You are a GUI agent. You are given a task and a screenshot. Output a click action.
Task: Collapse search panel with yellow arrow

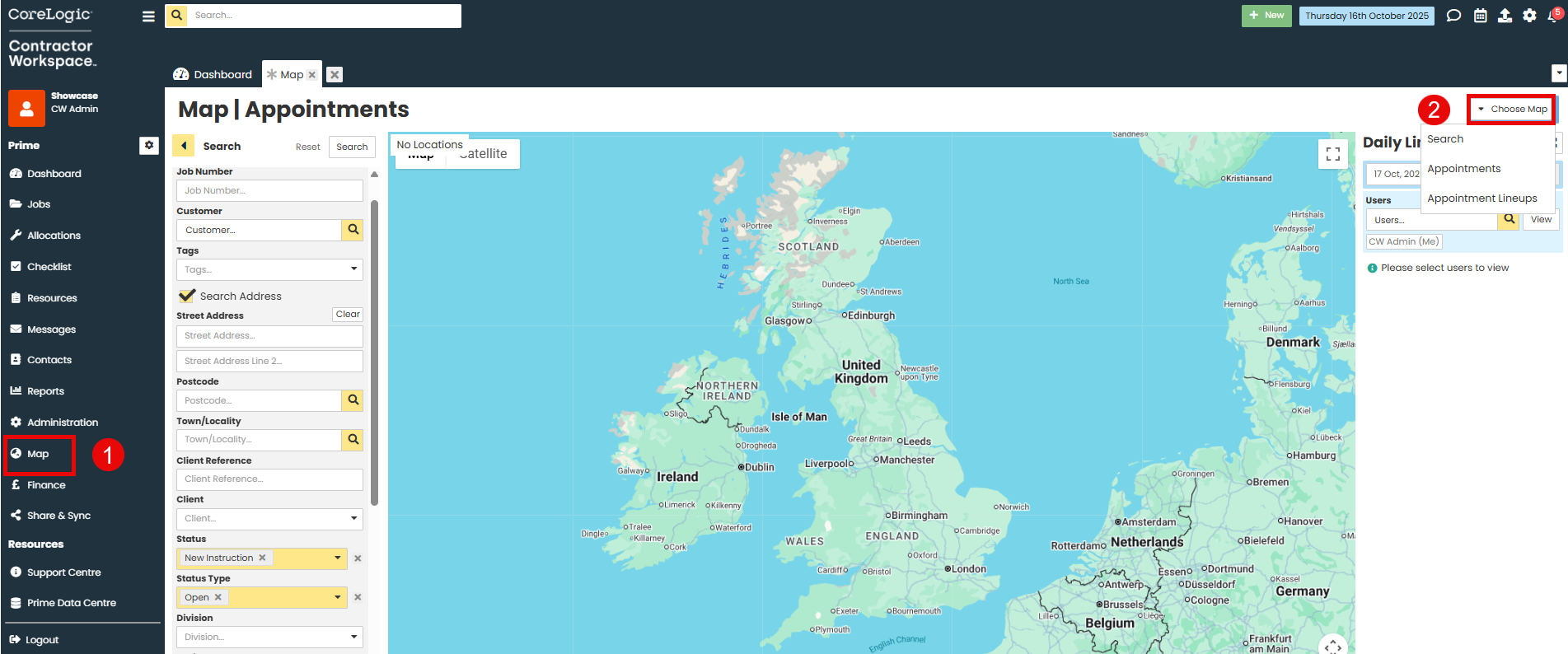[x=183, y=146]
